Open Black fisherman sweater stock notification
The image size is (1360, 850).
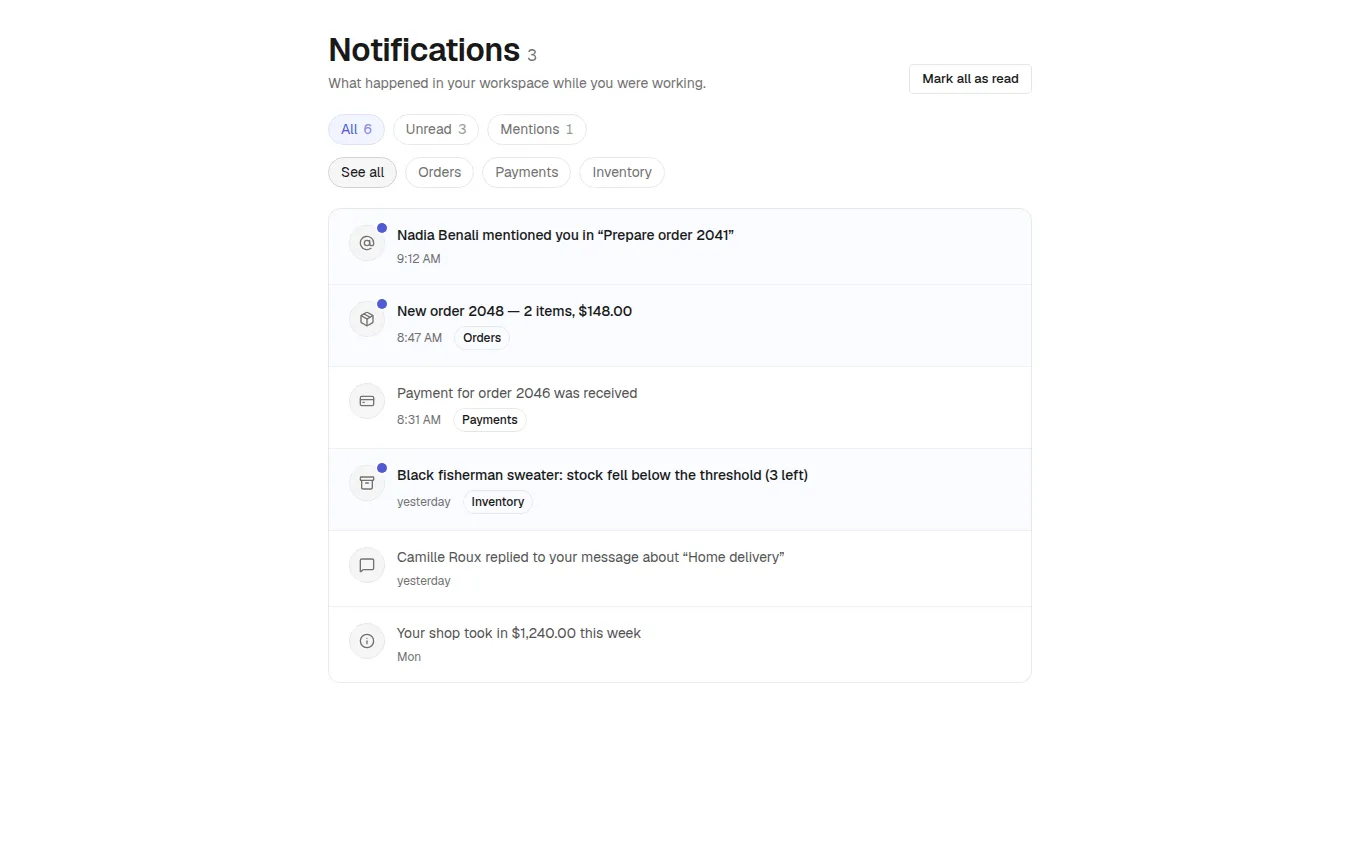point(680,490)
